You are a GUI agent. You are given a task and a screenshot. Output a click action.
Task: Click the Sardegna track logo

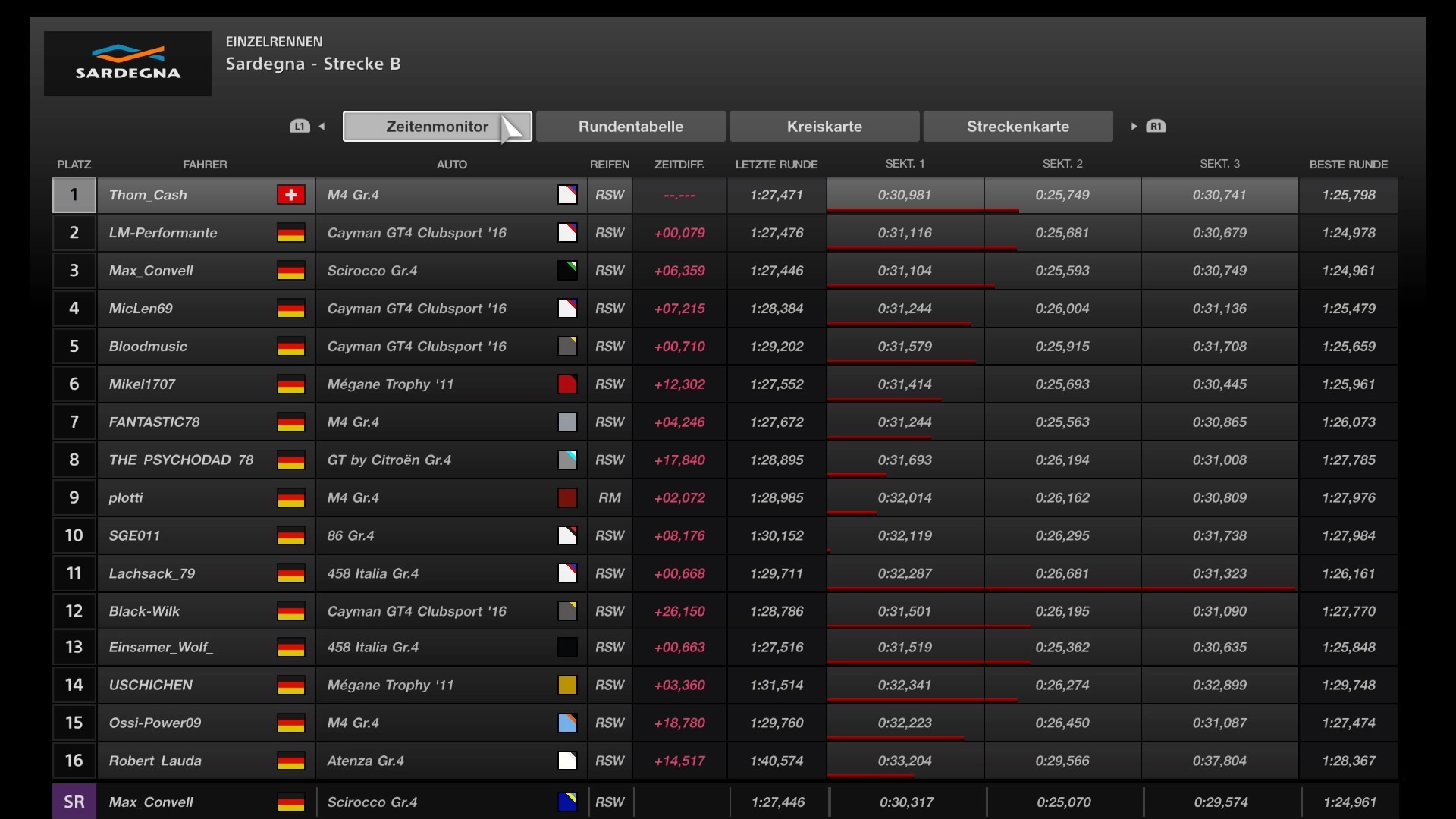click(127, 64)
